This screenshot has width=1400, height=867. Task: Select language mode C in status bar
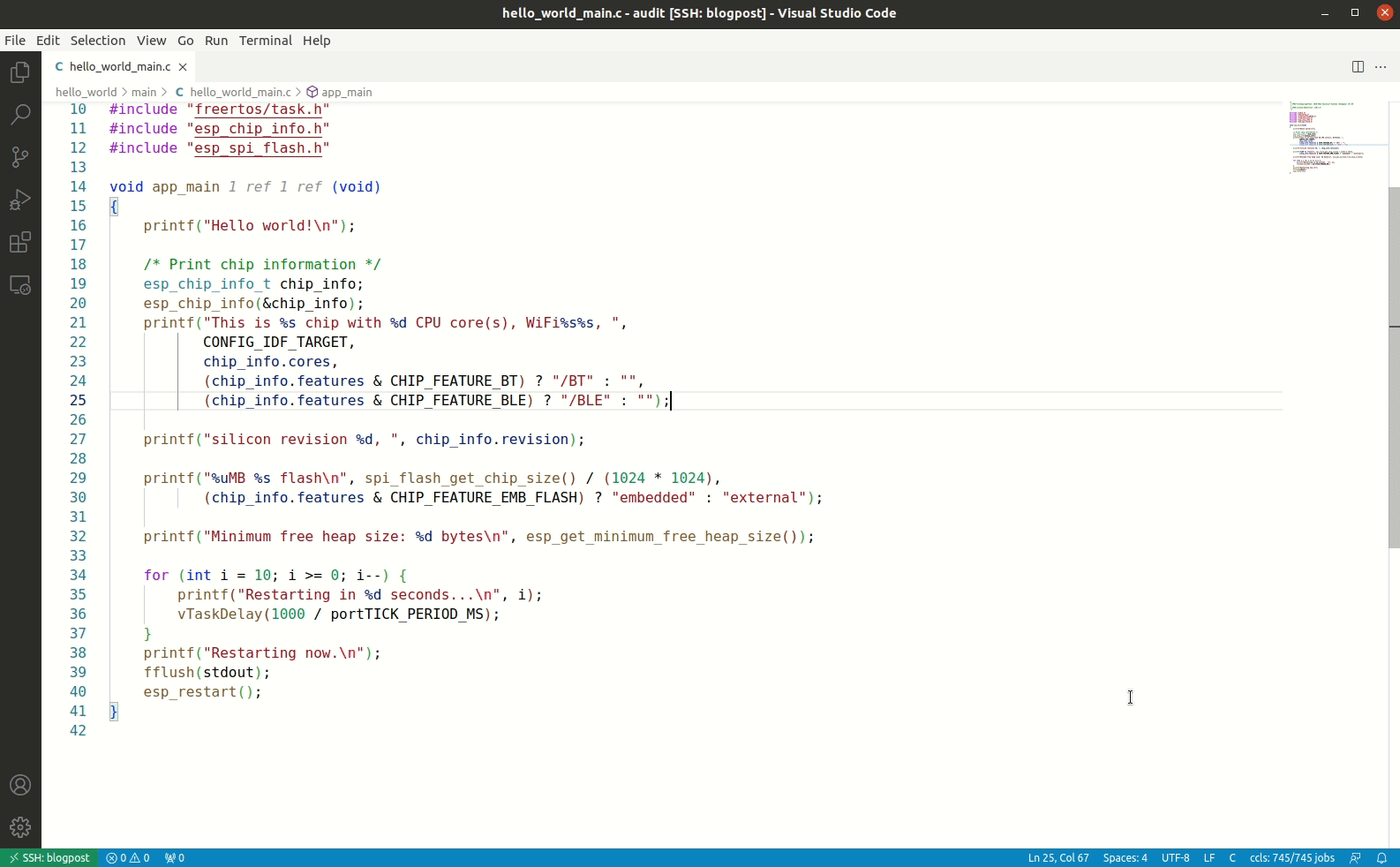click(1232, 857)
